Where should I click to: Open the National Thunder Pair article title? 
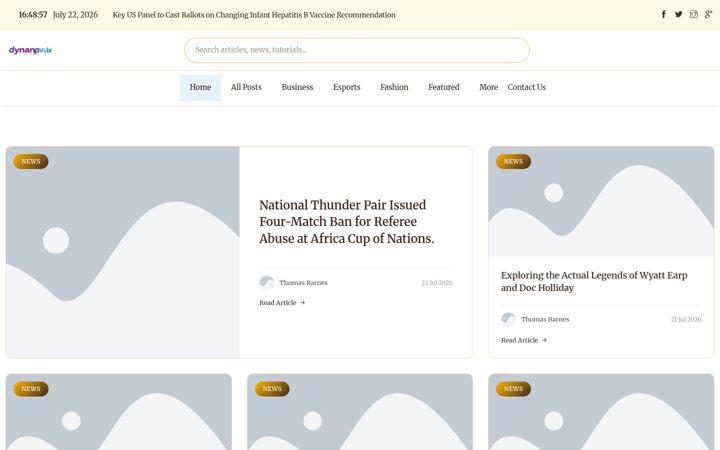pyautogui.click(x=347, y=221)
